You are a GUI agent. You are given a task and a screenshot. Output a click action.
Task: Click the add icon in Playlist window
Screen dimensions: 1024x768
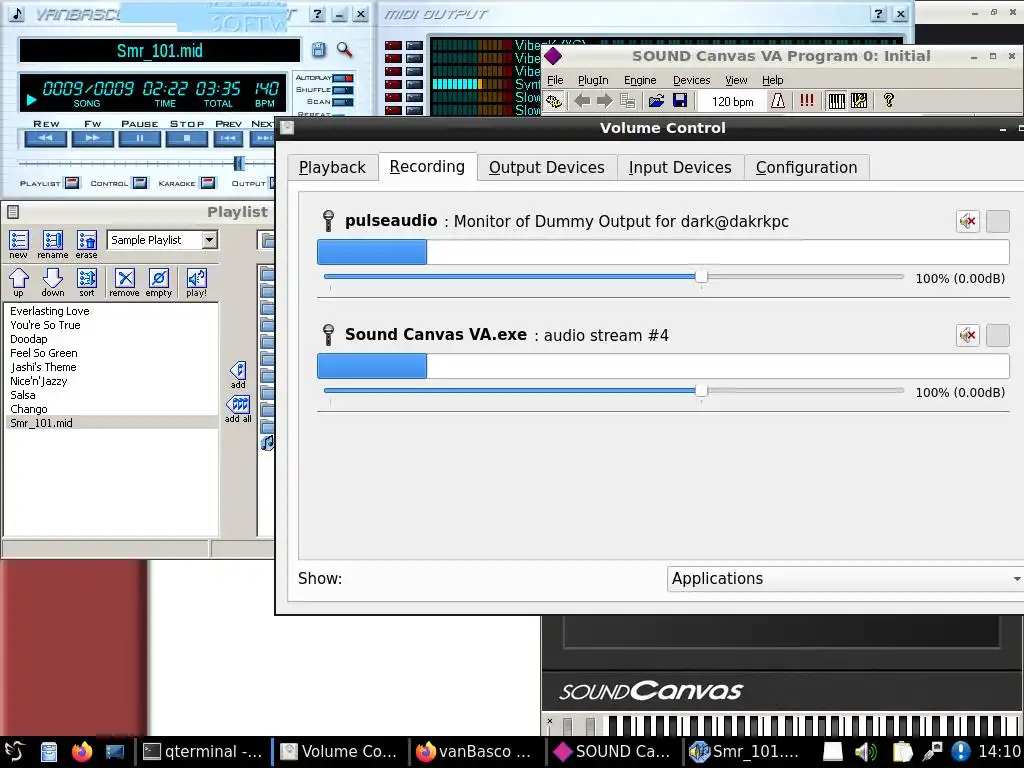(238, 375)
